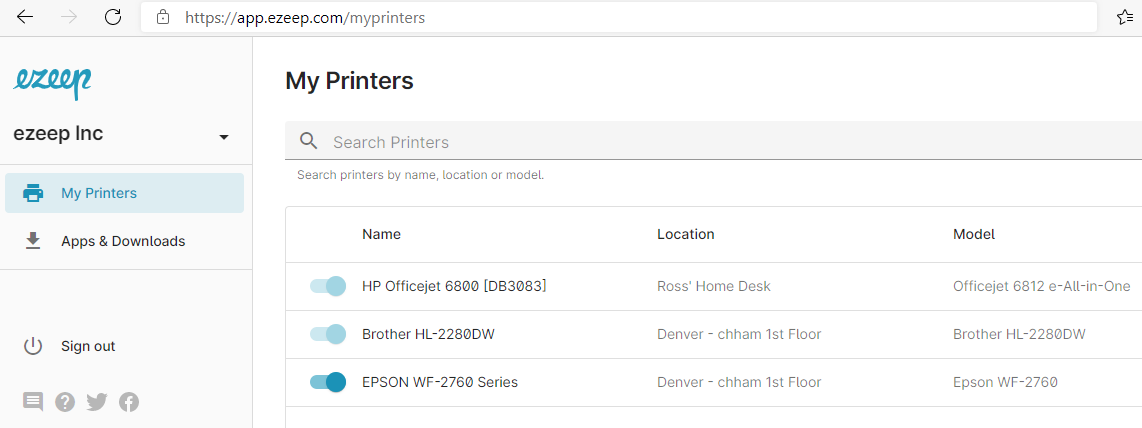Toggle the Brother HL-2280DW printer switch
The width and height of the screenshot is (1142, 428).
click(327, 334)
